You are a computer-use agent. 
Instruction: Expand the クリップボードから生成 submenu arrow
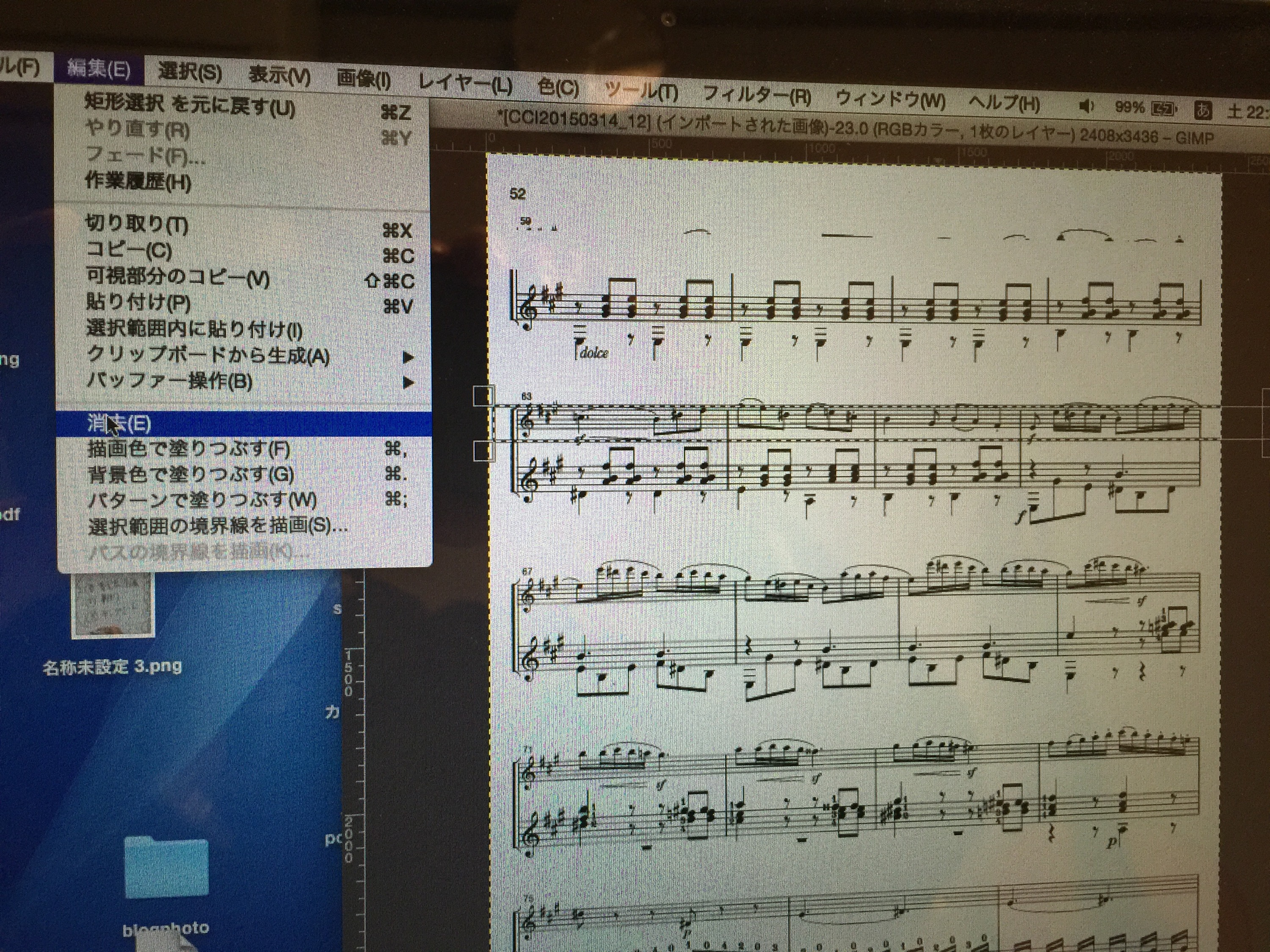pyautogui.click(x=408, y=358)
